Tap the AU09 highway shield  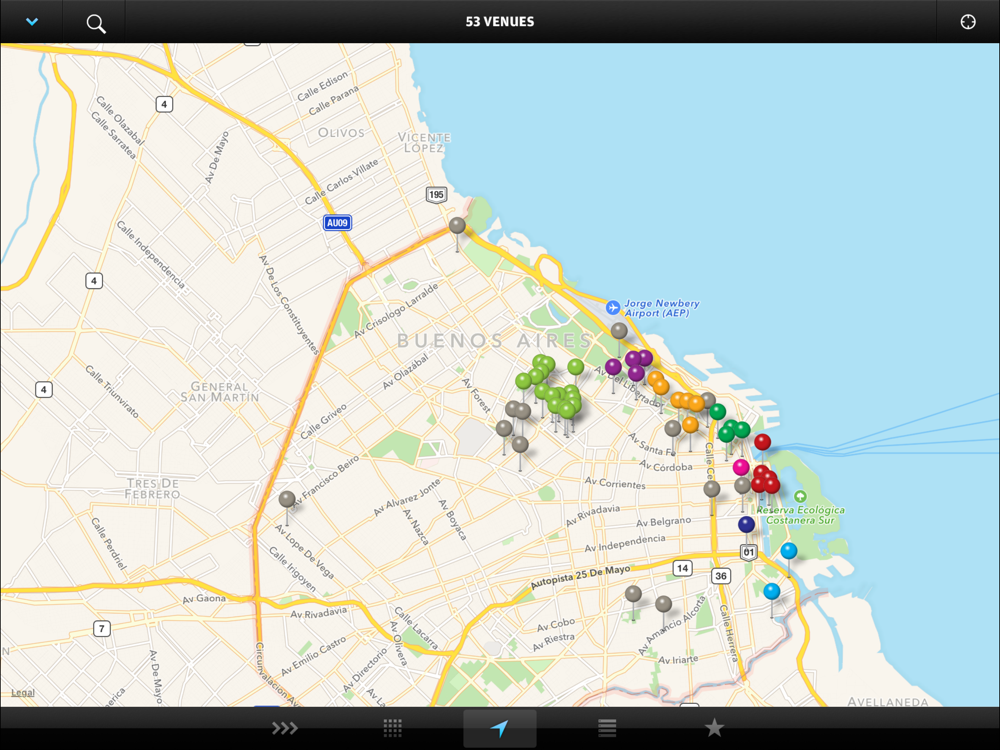point(337,223)
